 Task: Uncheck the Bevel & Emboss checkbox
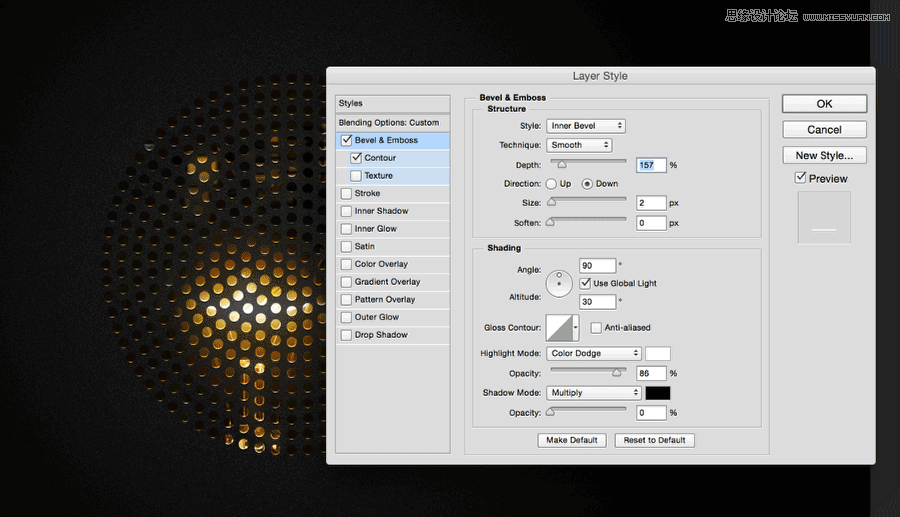click(x=347, y=141)
